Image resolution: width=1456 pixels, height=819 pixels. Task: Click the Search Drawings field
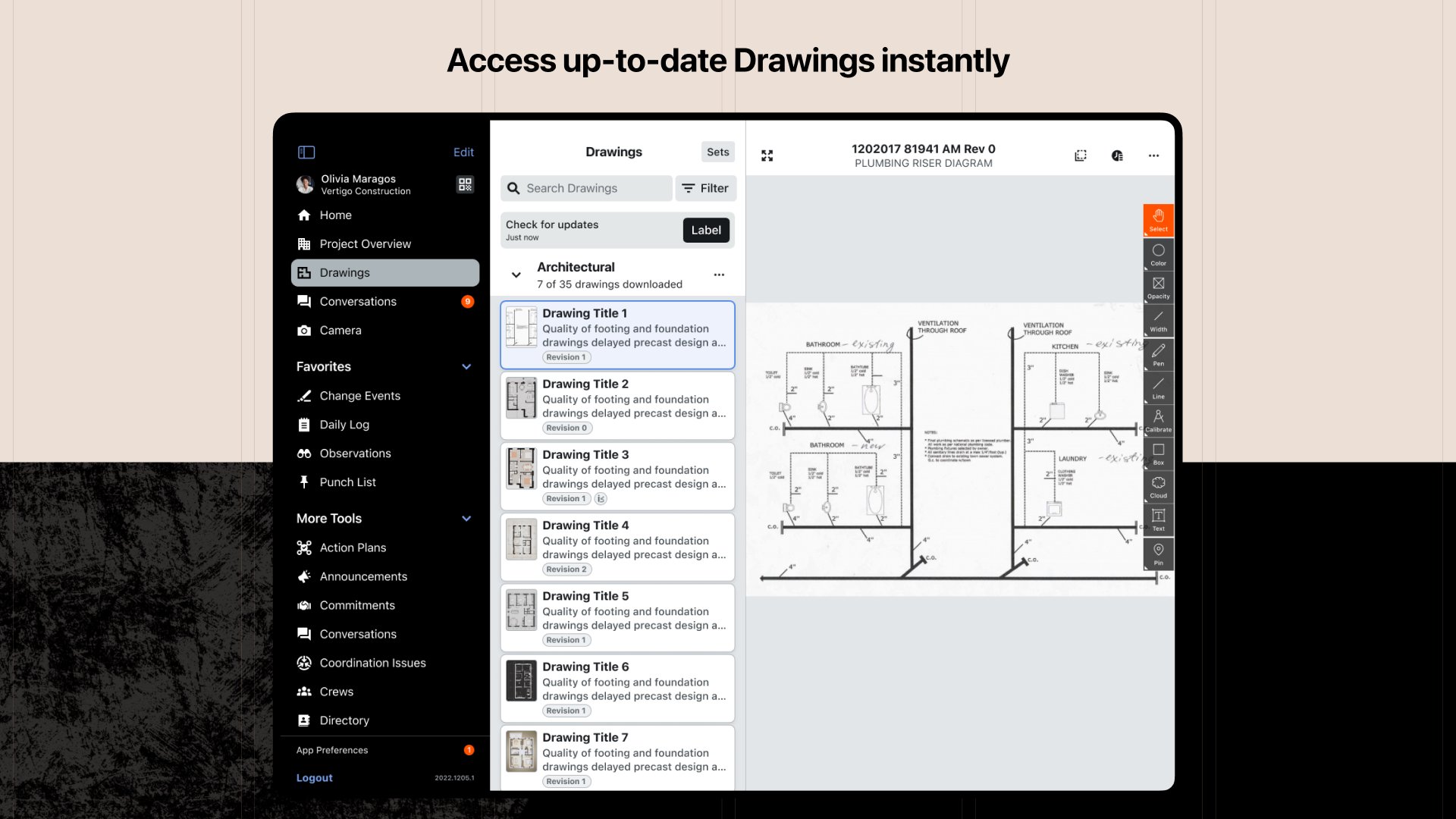pyautogui.click(x=586, y=188)
